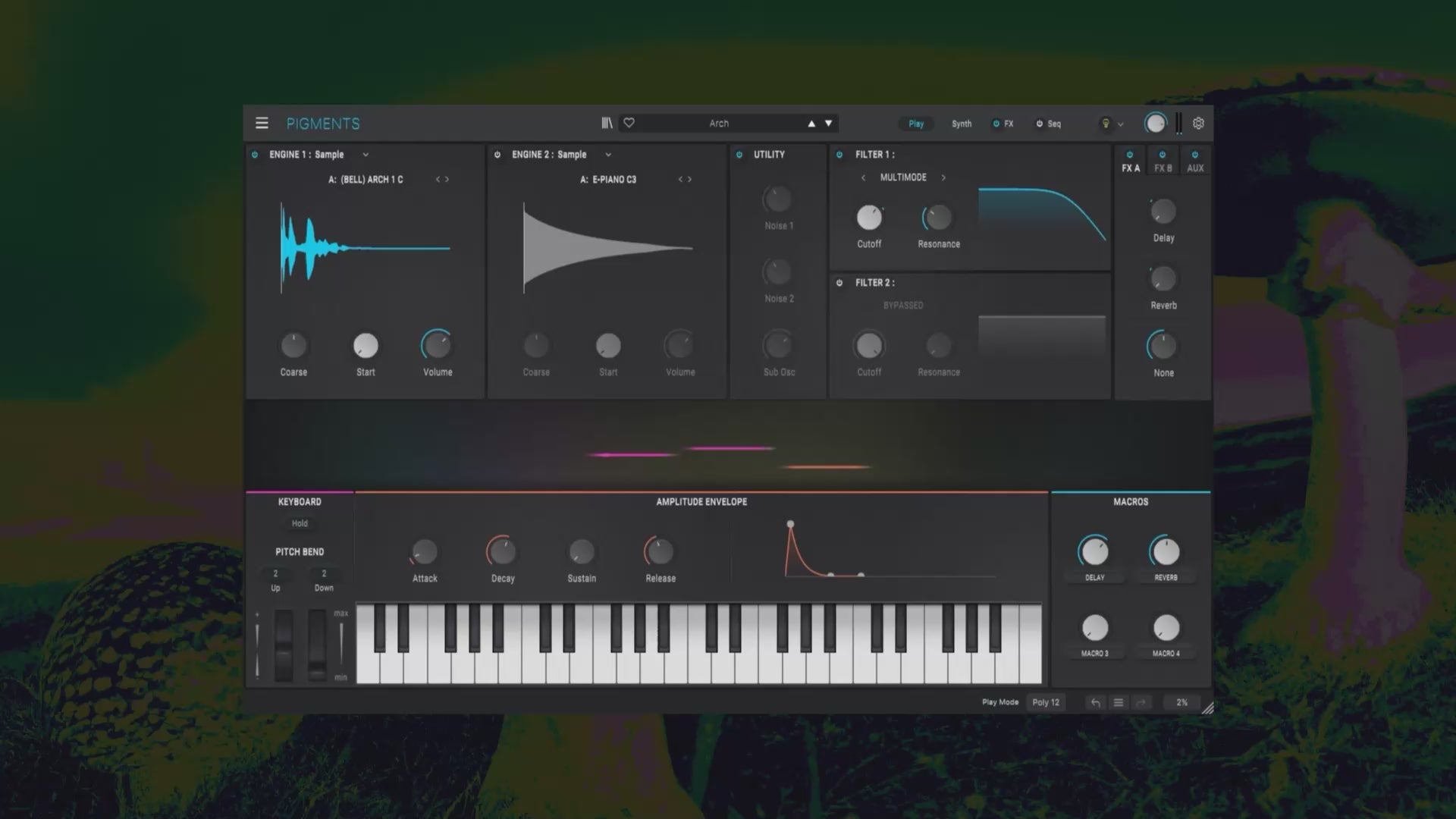
Task: Click the keyboard Hold button
Action: [x=300, y=523]
